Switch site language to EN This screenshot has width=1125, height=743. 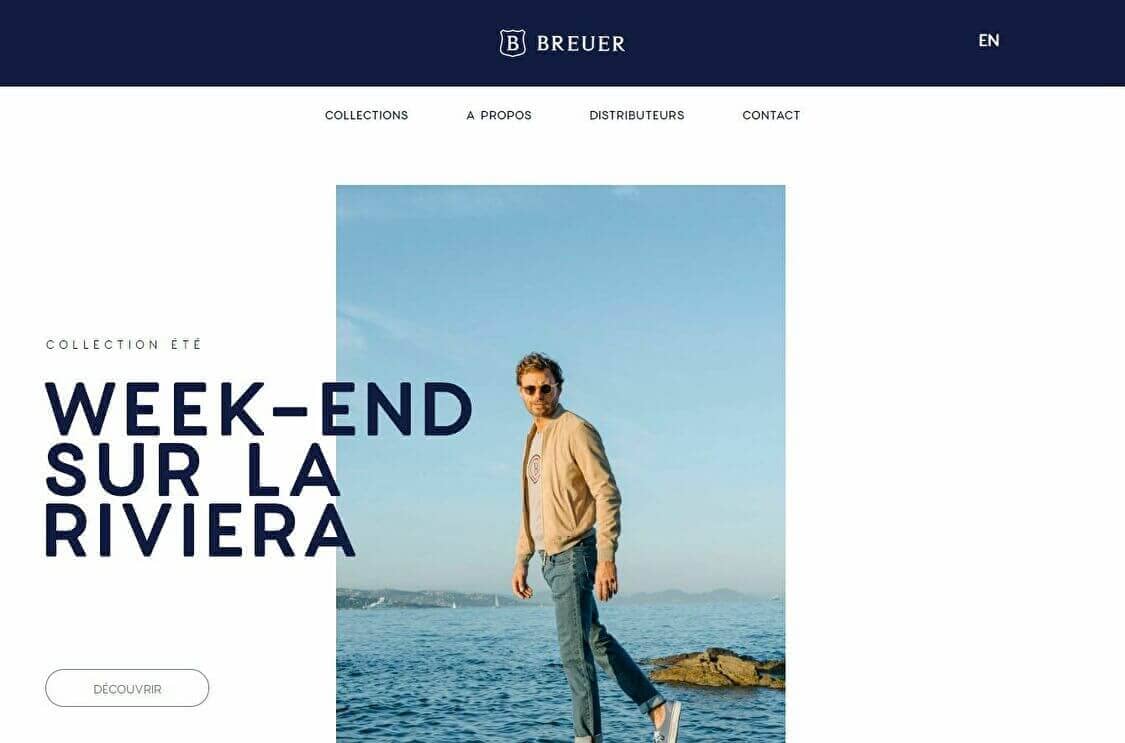pyautogui.click(x=989, y=41)
